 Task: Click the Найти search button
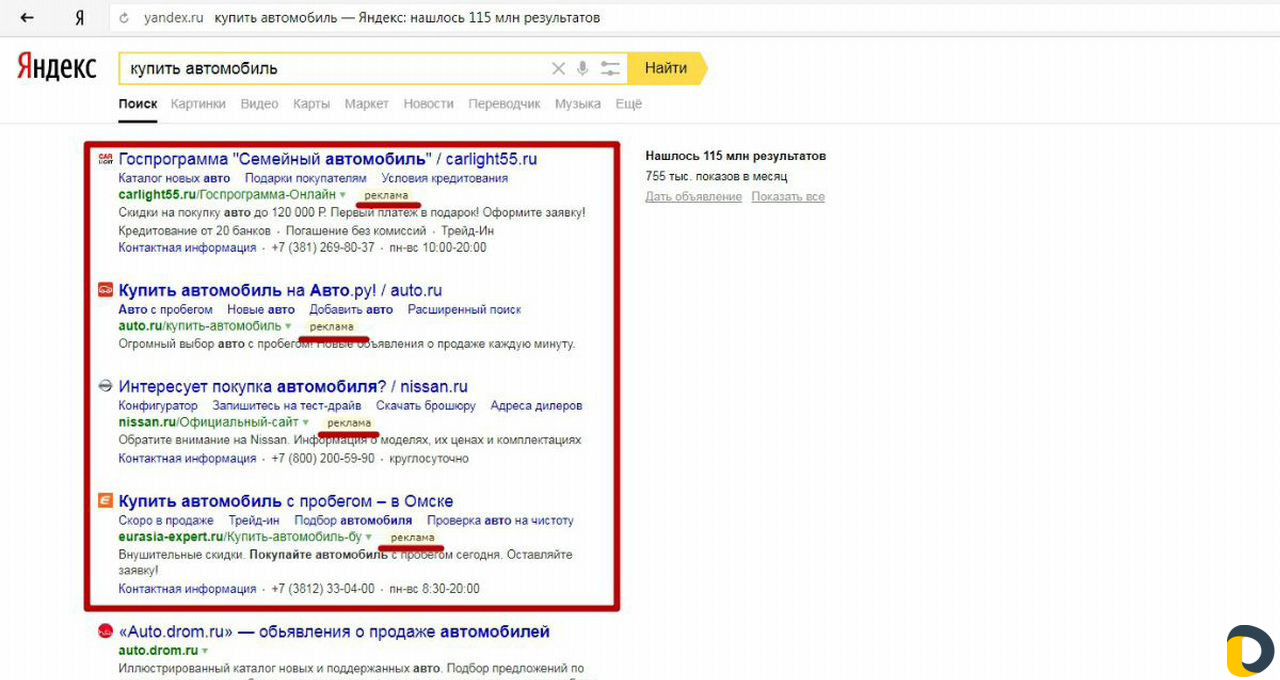pos(667,68)
